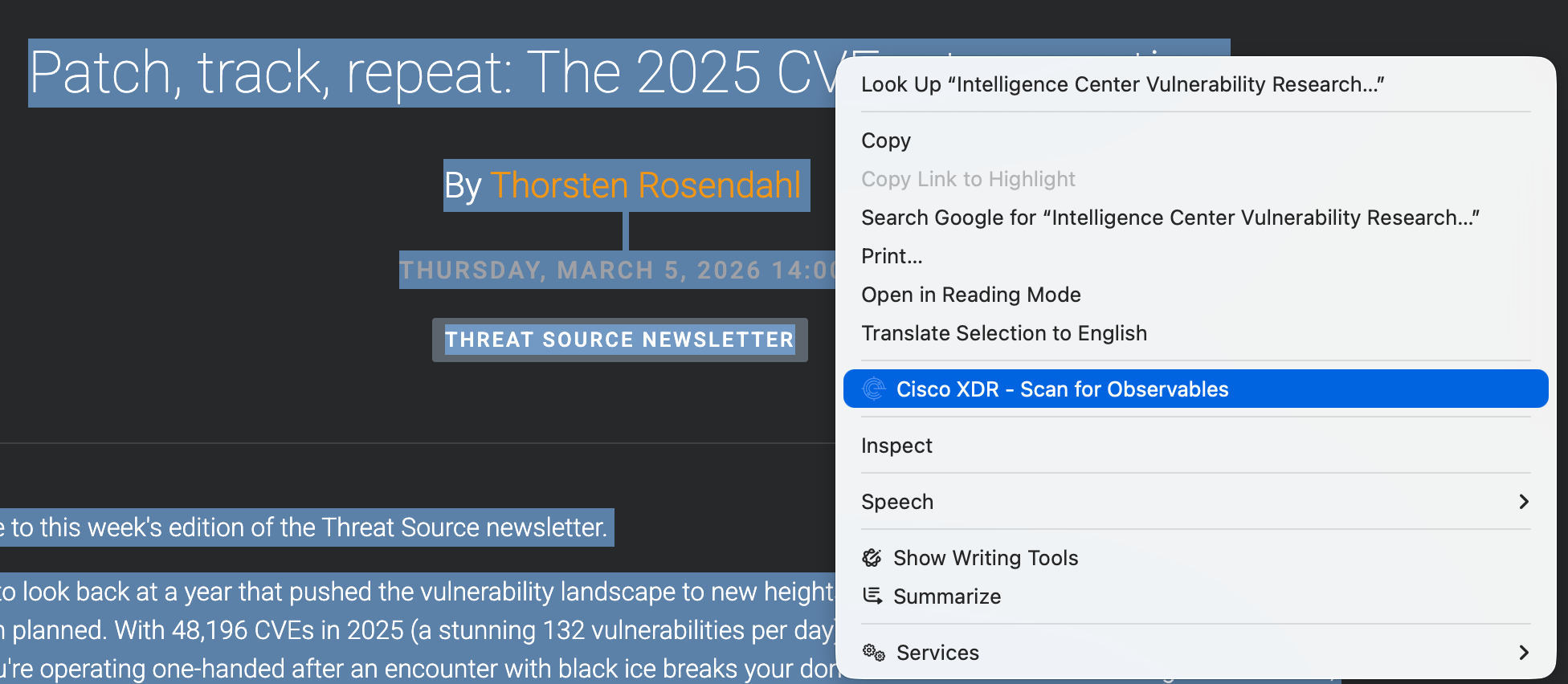This screenshot has height=684, width=1568.
Task: Run Cisco XDR - Scan for Observables
Action: point(1062,389)
